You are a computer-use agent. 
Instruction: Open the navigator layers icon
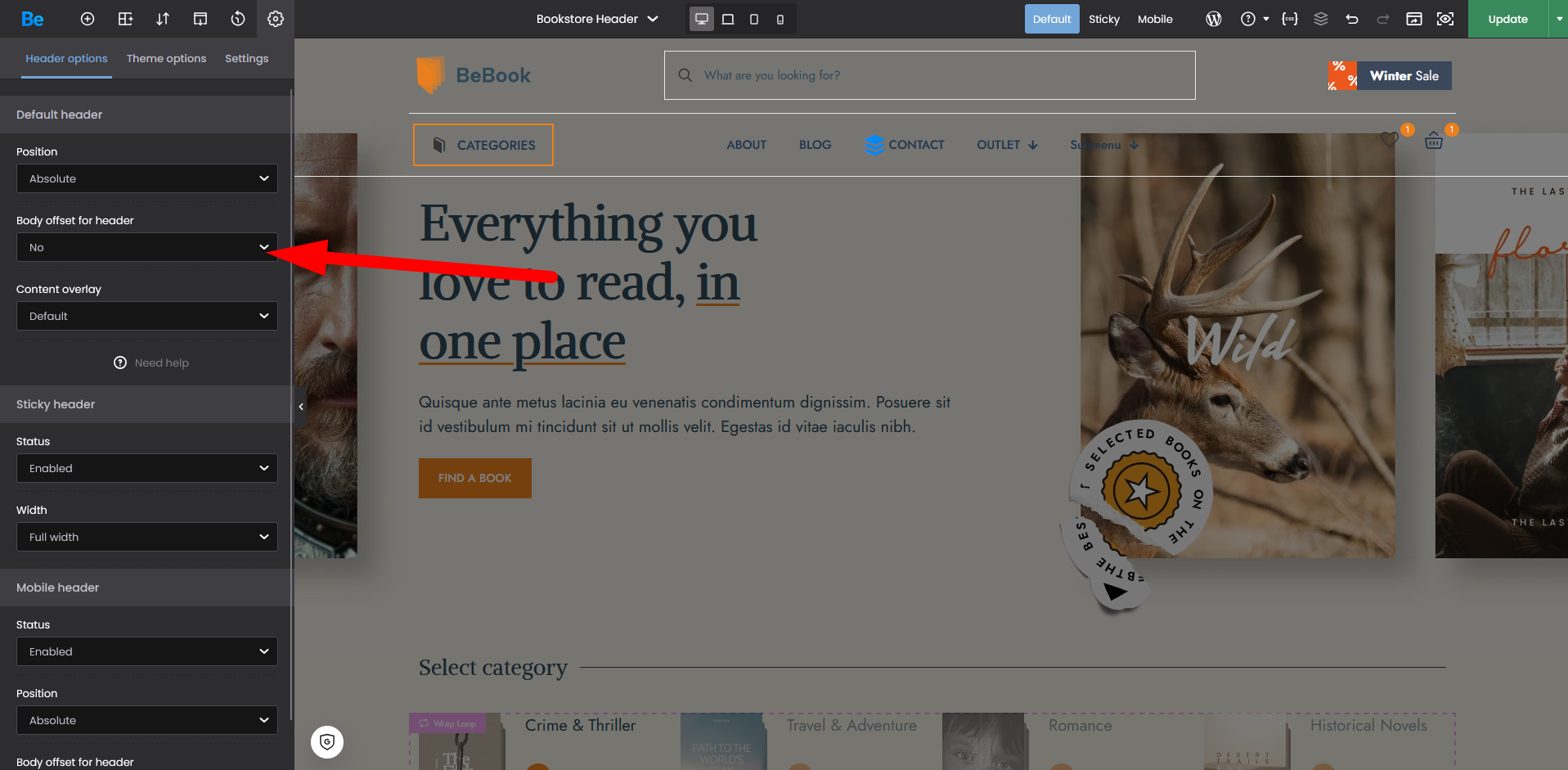click(1321, 19)
